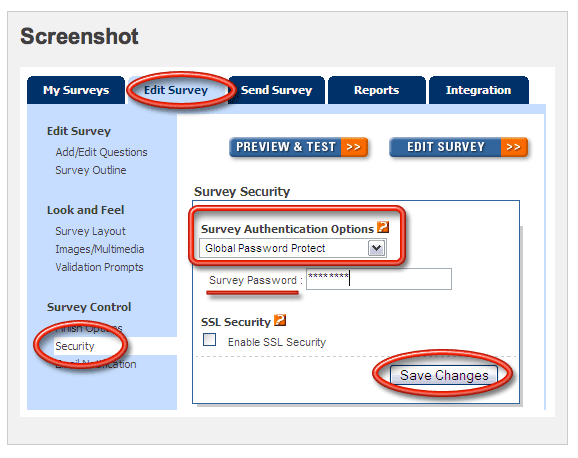The image size is (578, 458).
Task: Click orange arrows on Preview & Test button
Action: pyautogui.click(x=354, y=147)
